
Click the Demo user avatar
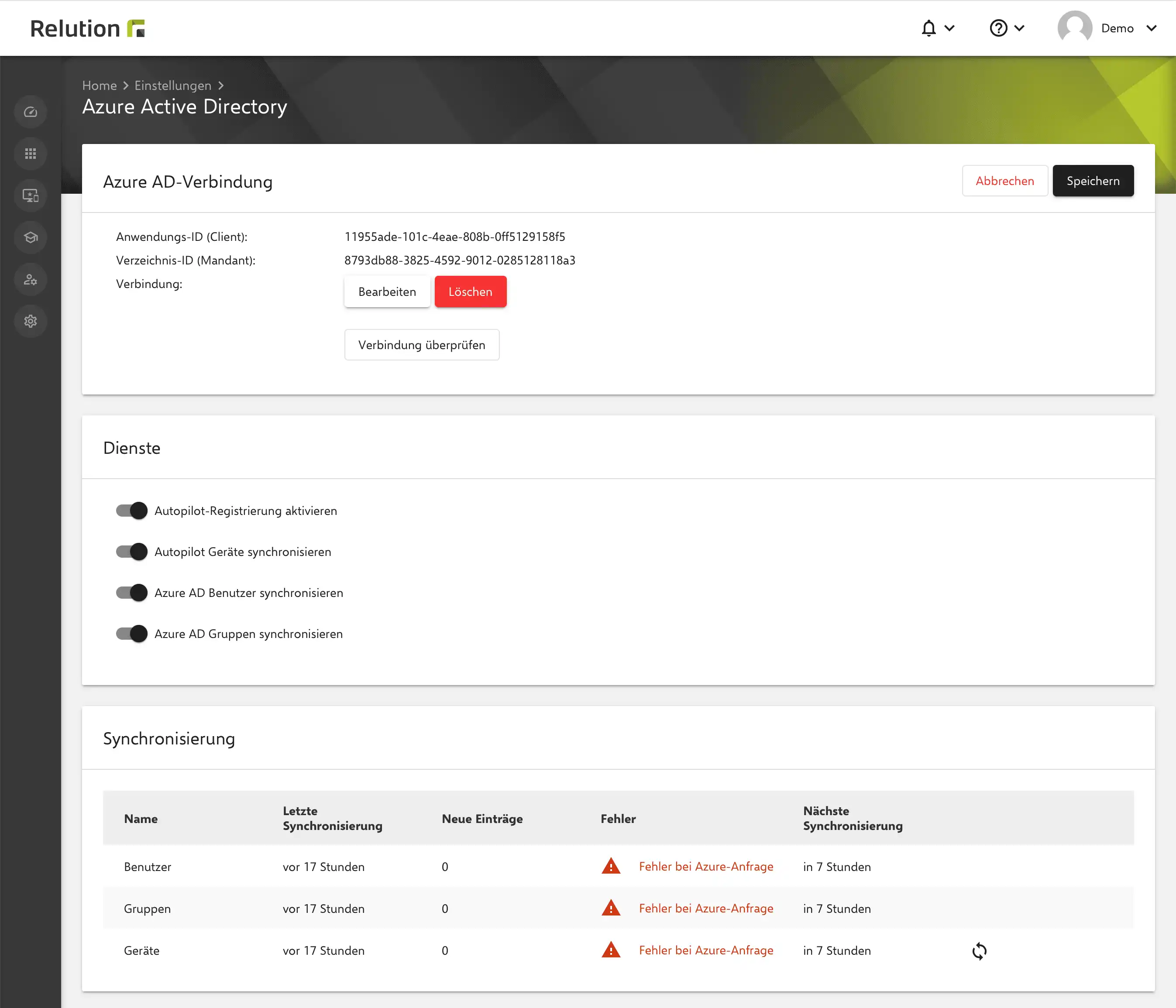click(1075, 28)
